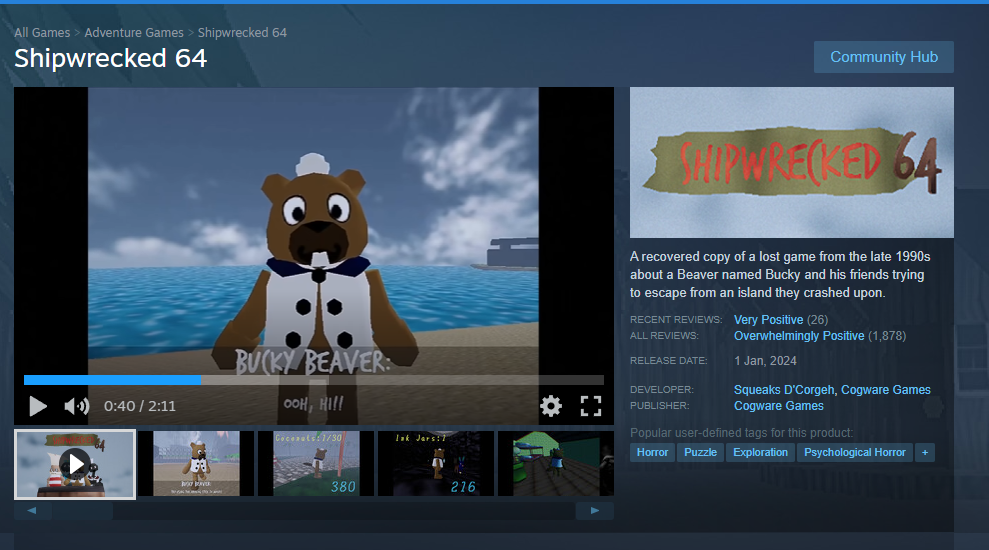The image size is (989, 550).
Task: Open Very Positive recent reviews
Action: [x=768, y=320]
